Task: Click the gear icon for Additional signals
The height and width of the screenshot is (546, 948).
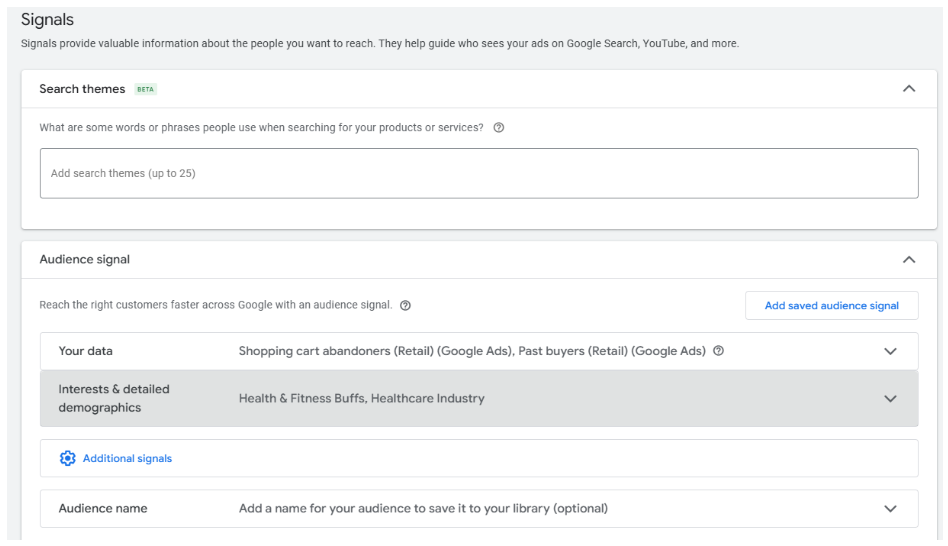Action: coord(67,458)
